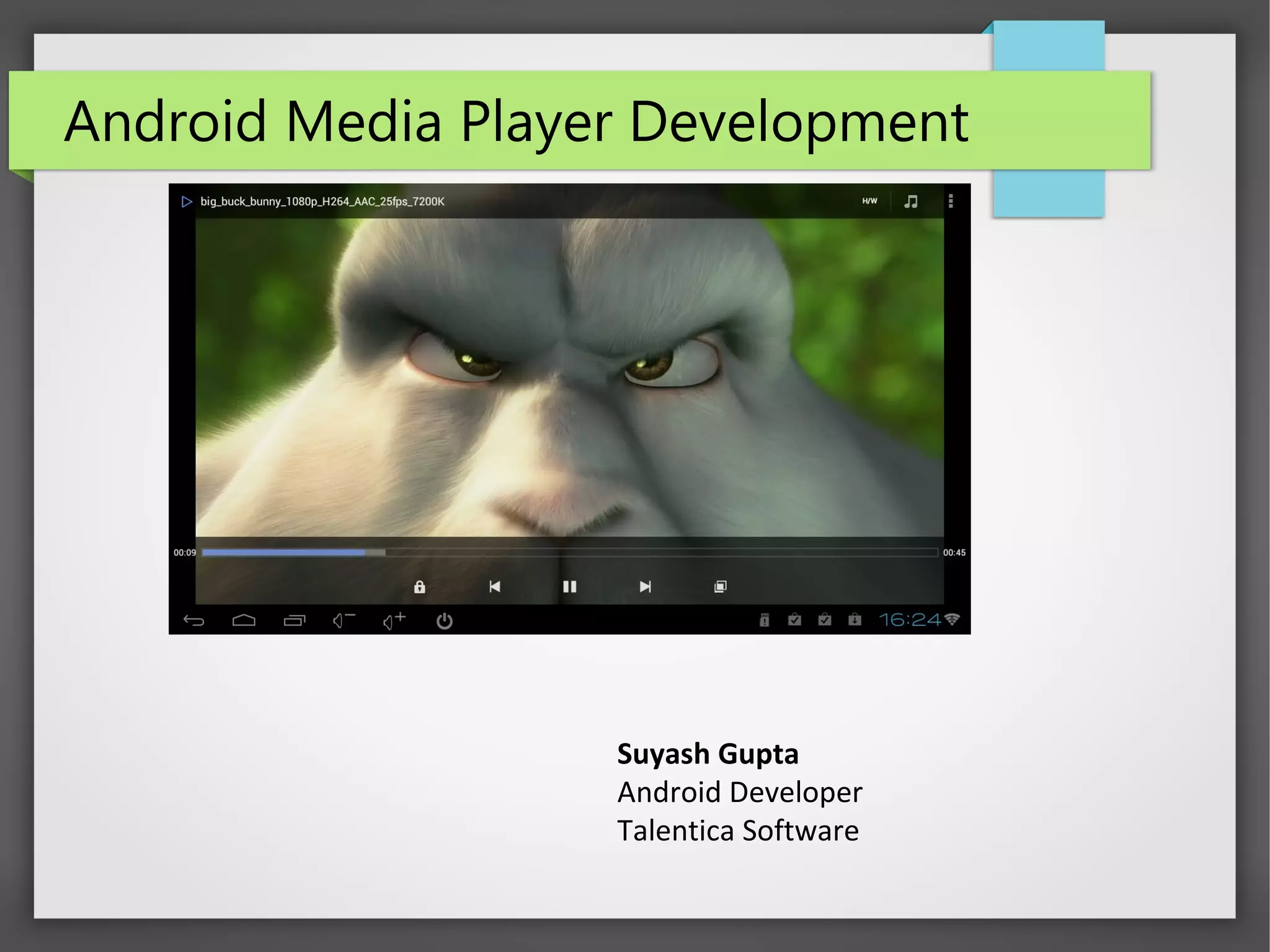This screenshot has width=1270, height=952.
Task: Open the download notification icon
Action: click(x=855, y=620)
